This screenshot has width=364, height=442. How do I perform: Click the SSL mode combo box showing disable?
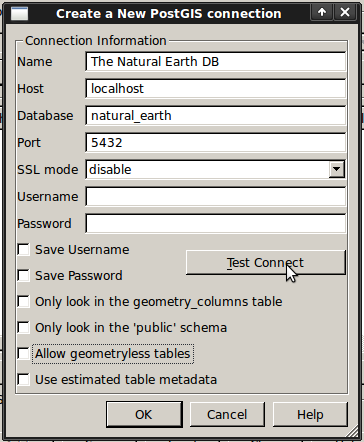click(216, 170)
